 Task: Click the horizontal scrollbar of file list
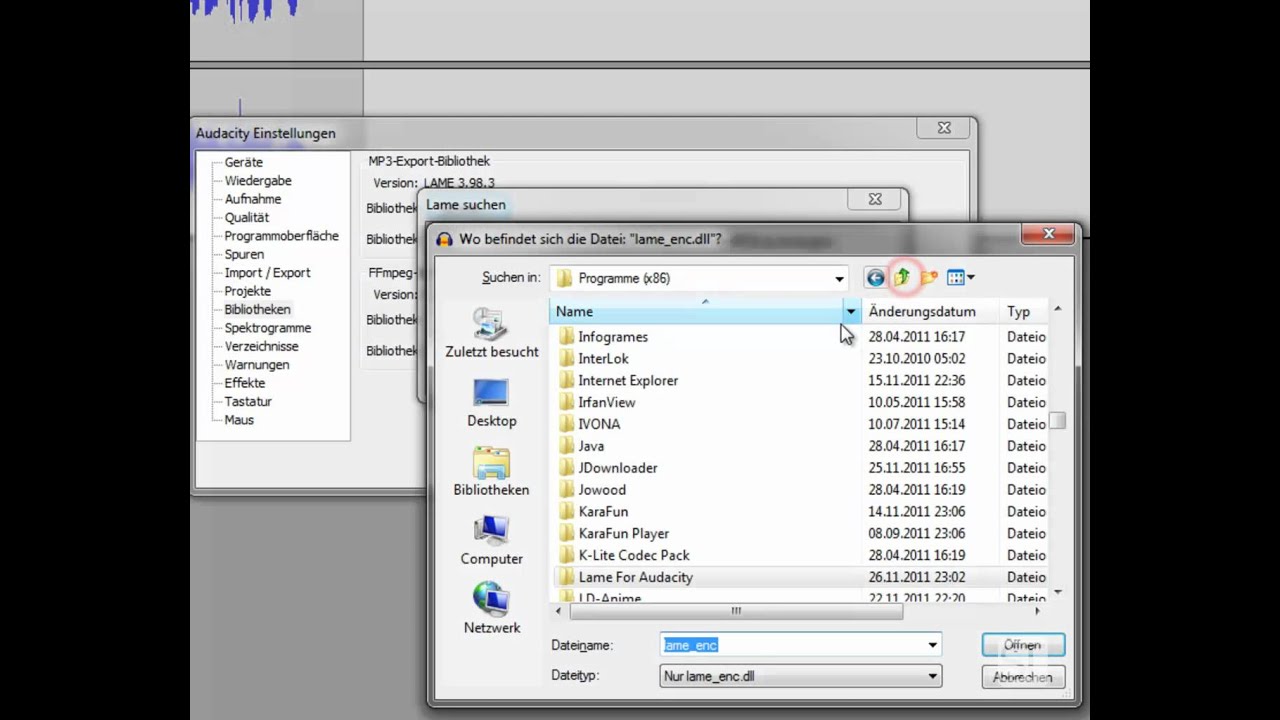[x=736, y=611]
